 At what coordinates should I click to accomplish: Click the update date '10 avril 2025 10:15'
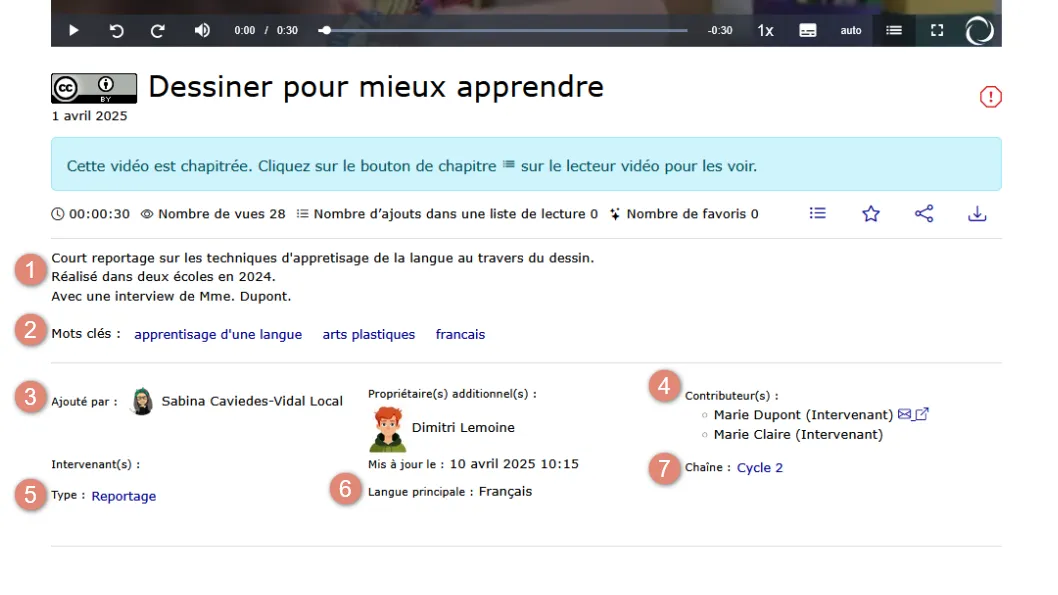coord(514,464)
